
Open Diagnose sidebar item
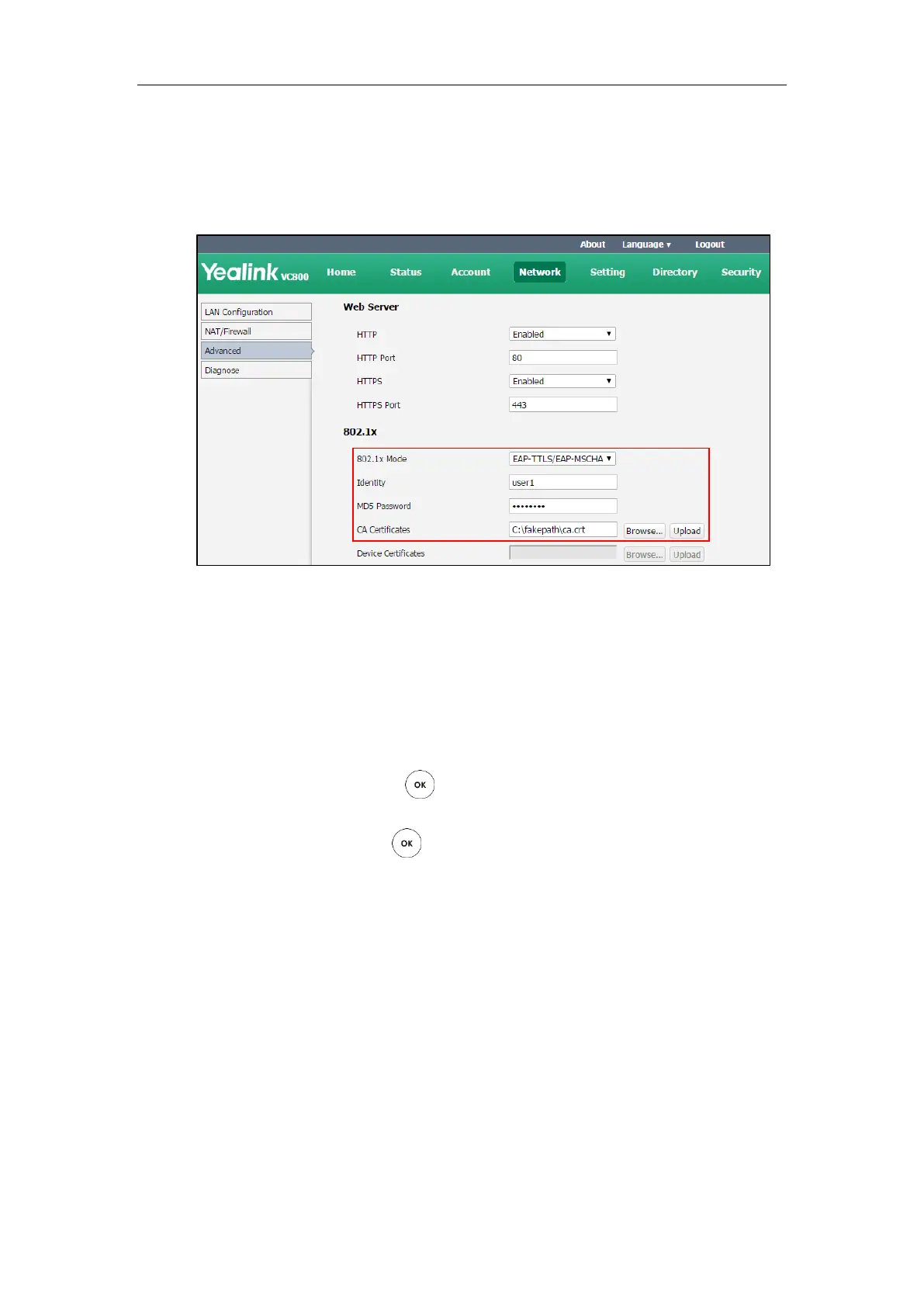tap(256, 370)
